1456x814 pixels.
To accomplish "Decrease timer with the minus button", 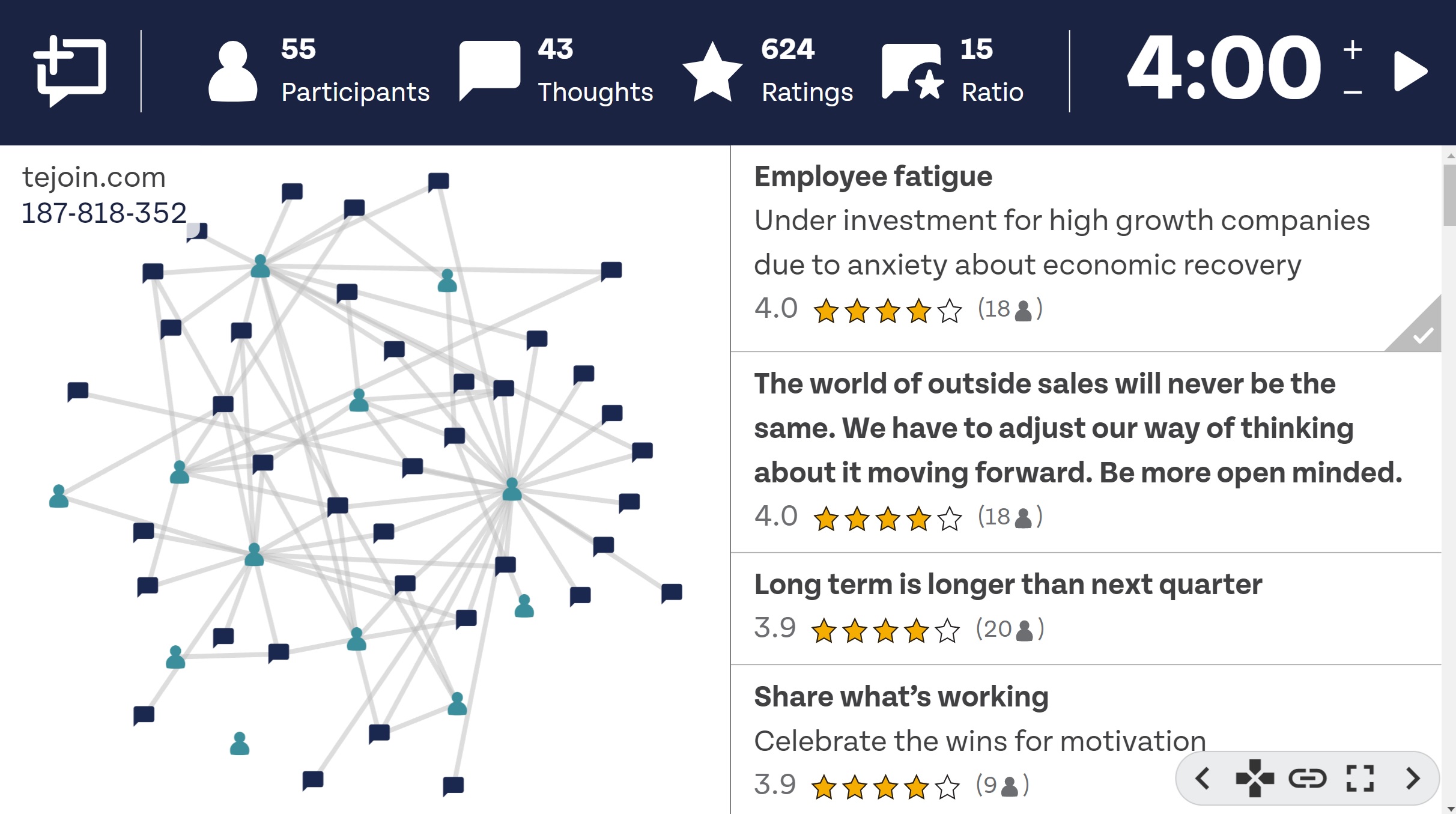I will click(1353, 92).
